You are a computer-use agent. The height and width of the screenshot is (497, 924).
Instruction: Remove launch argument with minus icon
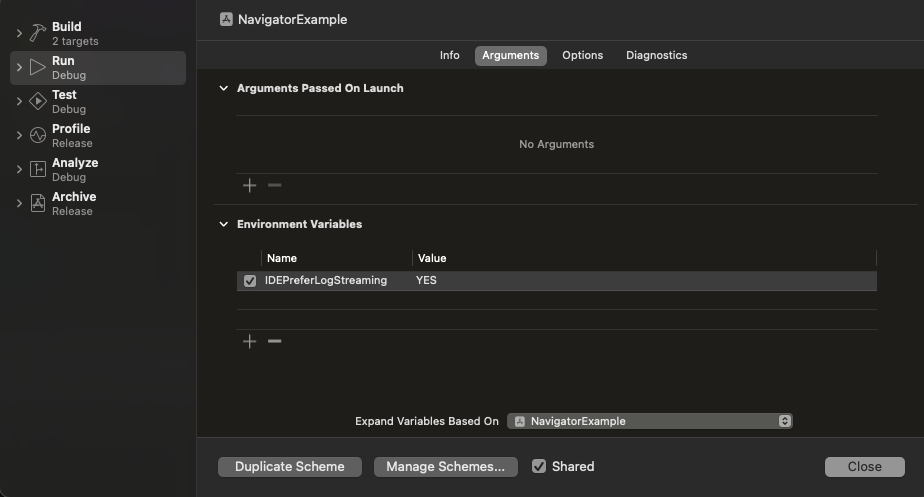point(275,185)
